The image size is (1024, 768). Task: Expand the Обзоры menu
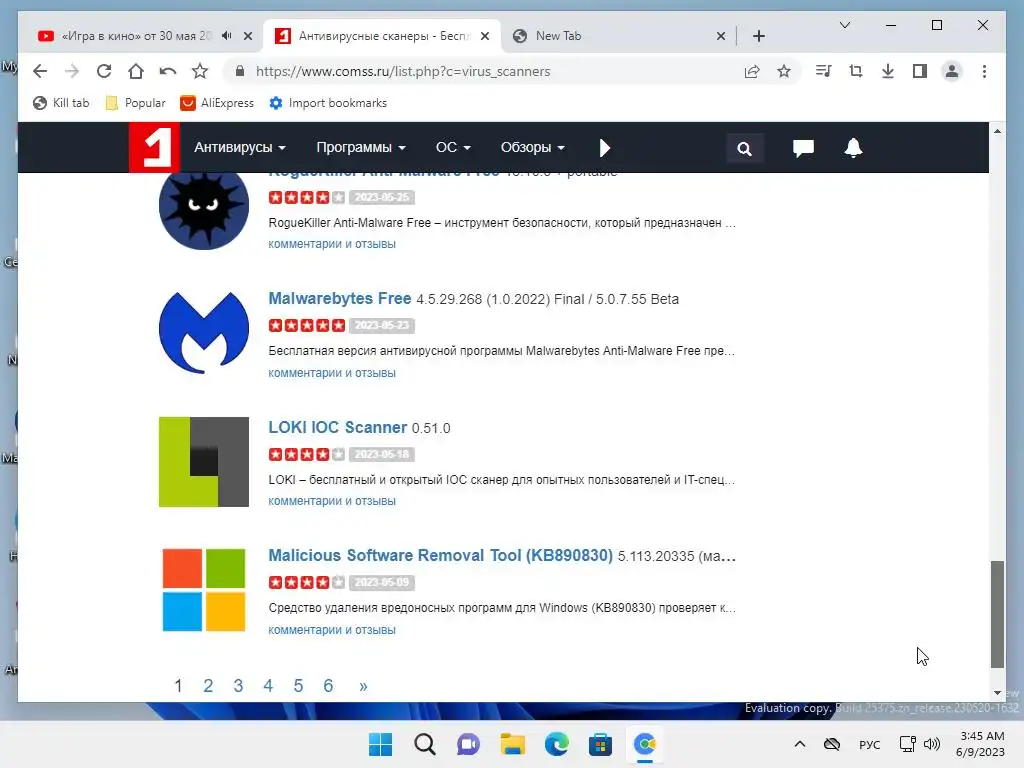point(532,148)
